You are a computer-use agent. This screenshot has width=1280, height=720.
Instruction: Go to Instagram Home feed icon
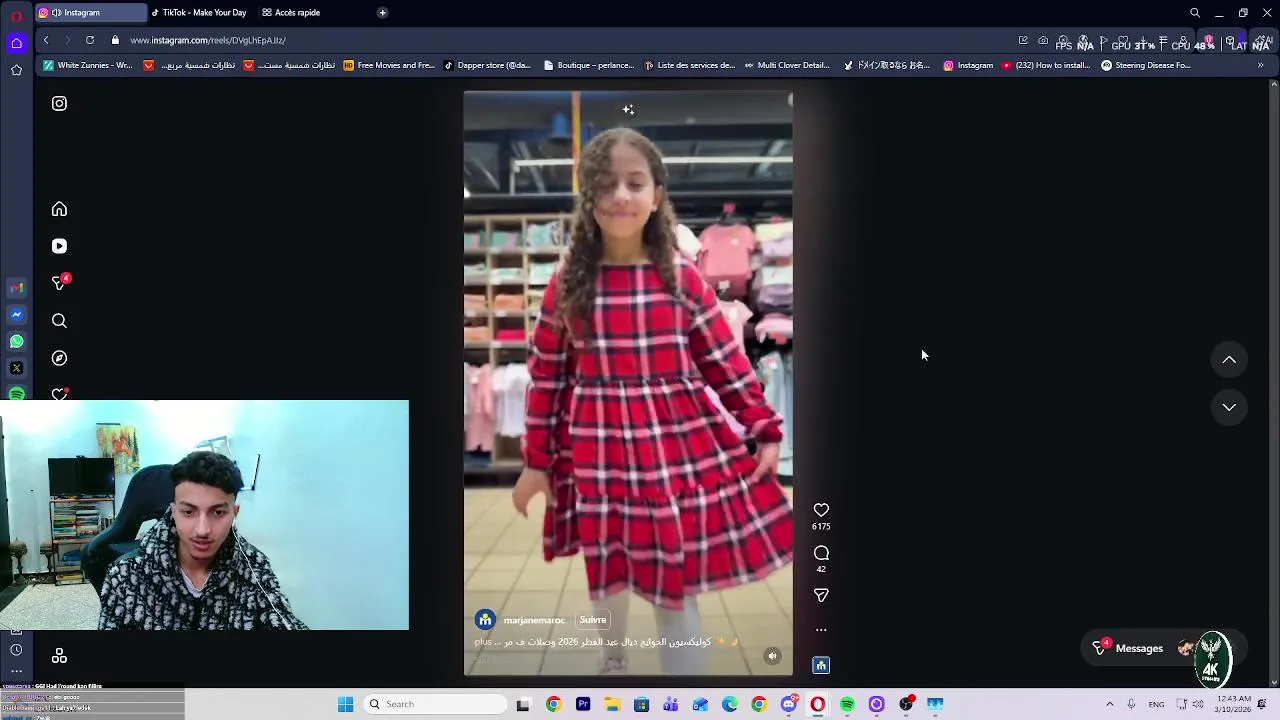pos(59,209)
